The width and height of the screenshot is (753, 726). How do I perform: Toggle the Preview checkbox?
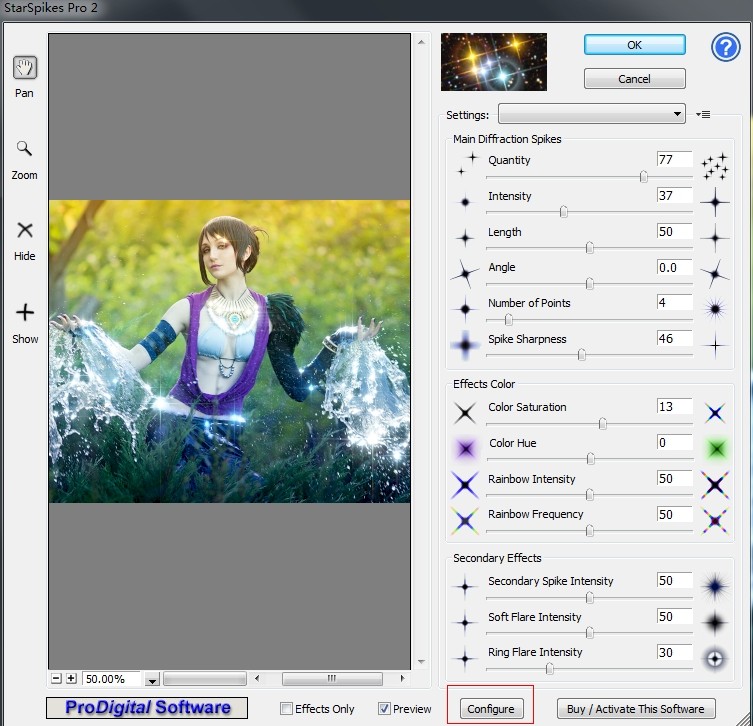coord(384,708)
